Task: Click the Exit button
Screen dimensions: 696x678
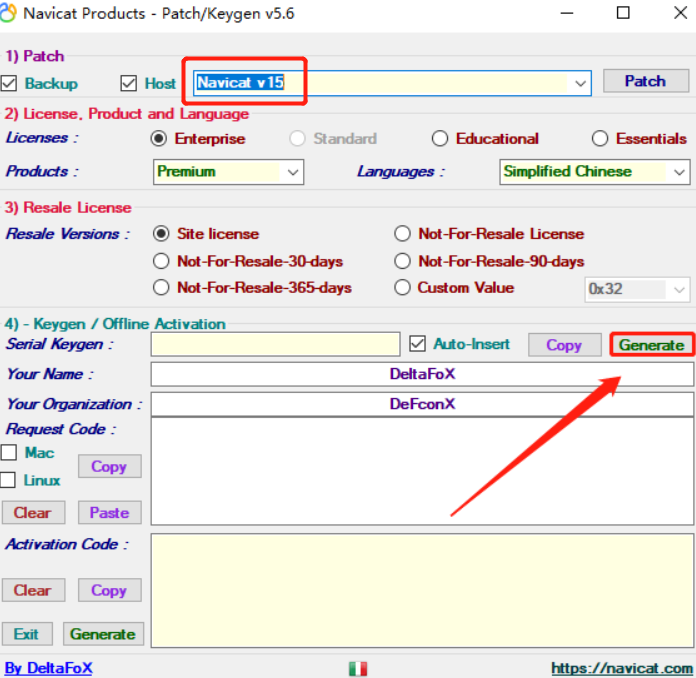Action: click(x=27, y=634)
